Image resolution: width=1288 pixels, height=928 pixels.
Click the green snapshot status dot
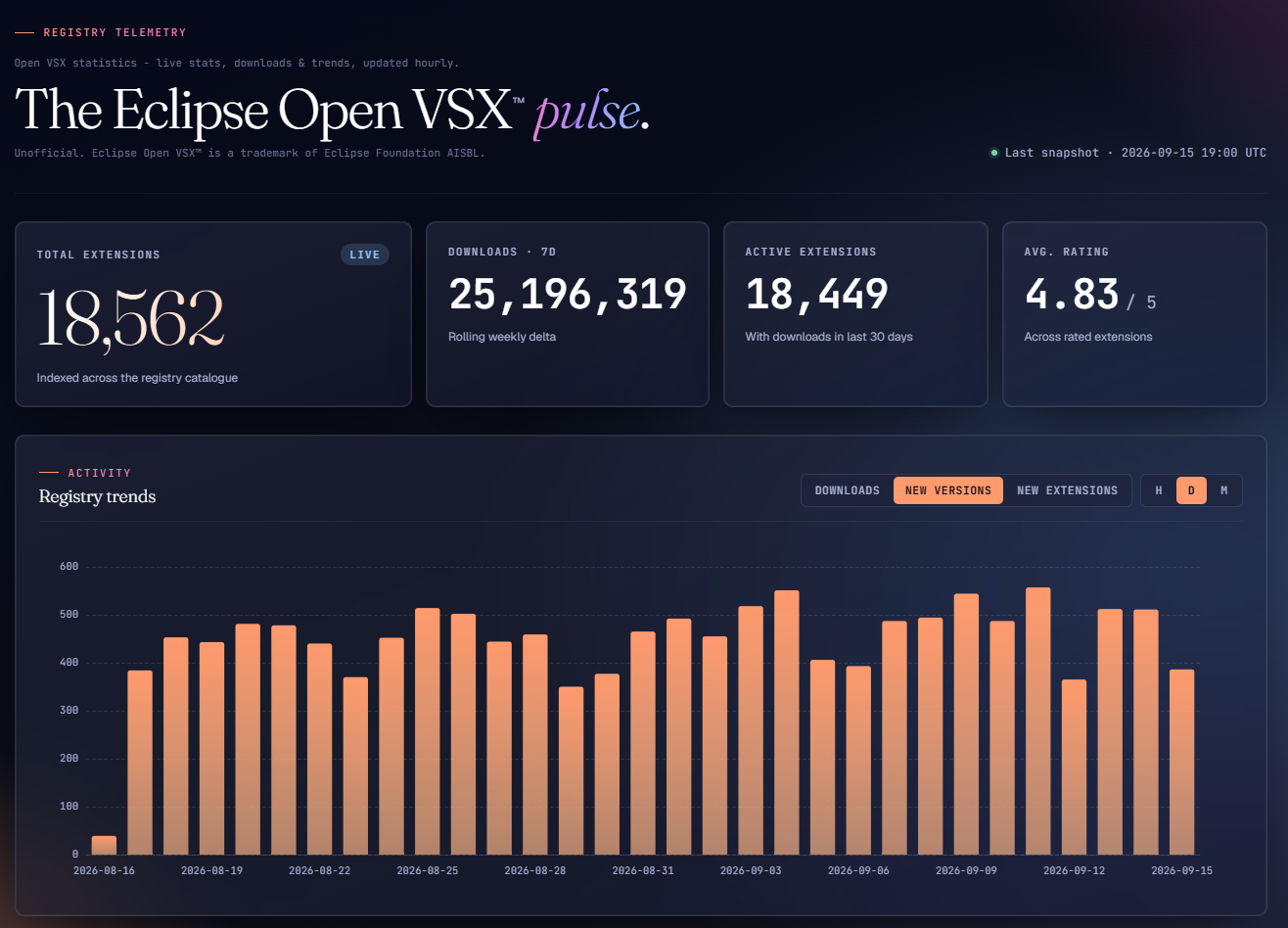point(994,153)
